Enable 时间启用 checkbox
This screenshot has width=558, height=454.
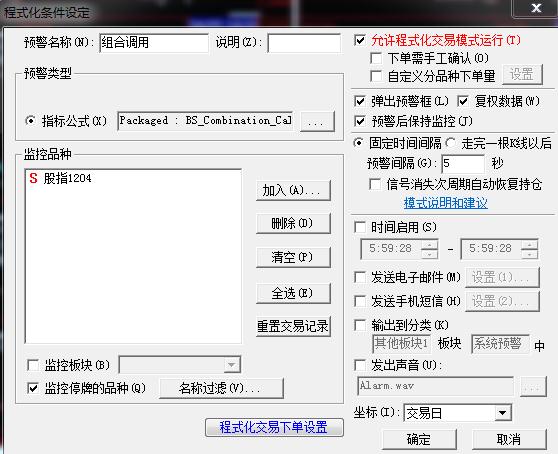click(x=360, y=227)
